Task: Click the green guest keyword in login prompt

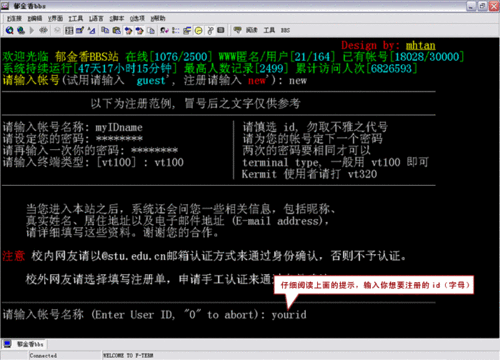Action: pos(151,81)
